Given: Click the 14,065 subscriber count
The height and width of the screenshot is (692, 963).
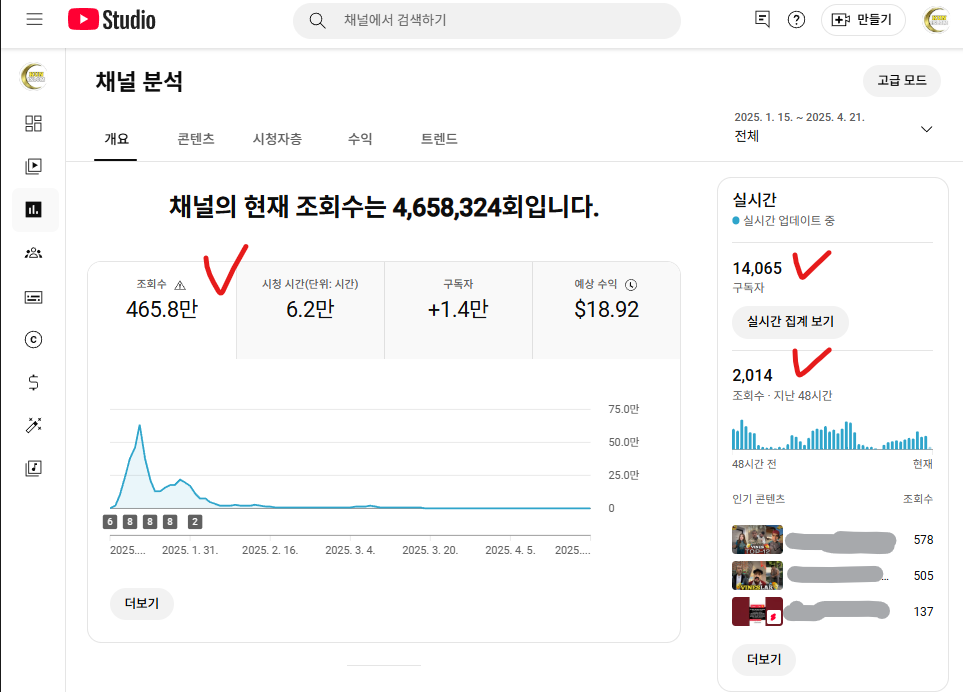Looking at the screenshot, I should point(757,268).
